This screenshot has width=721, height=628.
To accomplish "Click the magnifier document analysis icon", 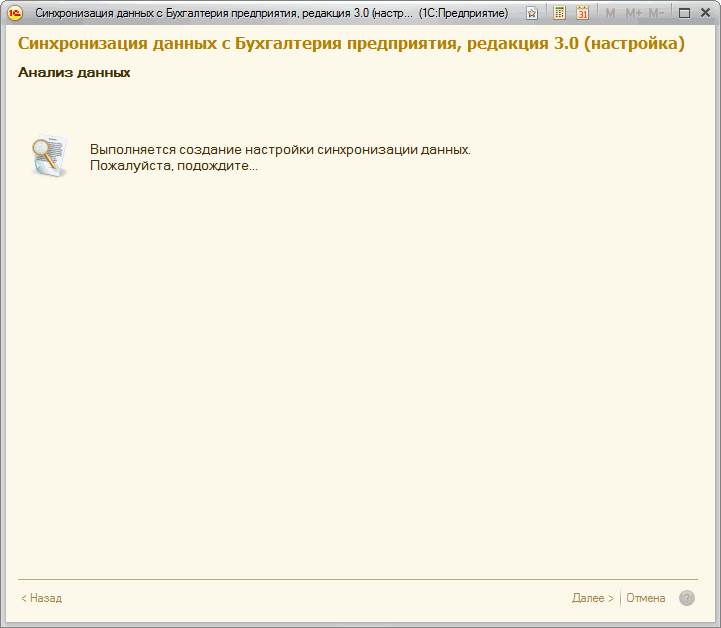I will (x=50, y=156).
